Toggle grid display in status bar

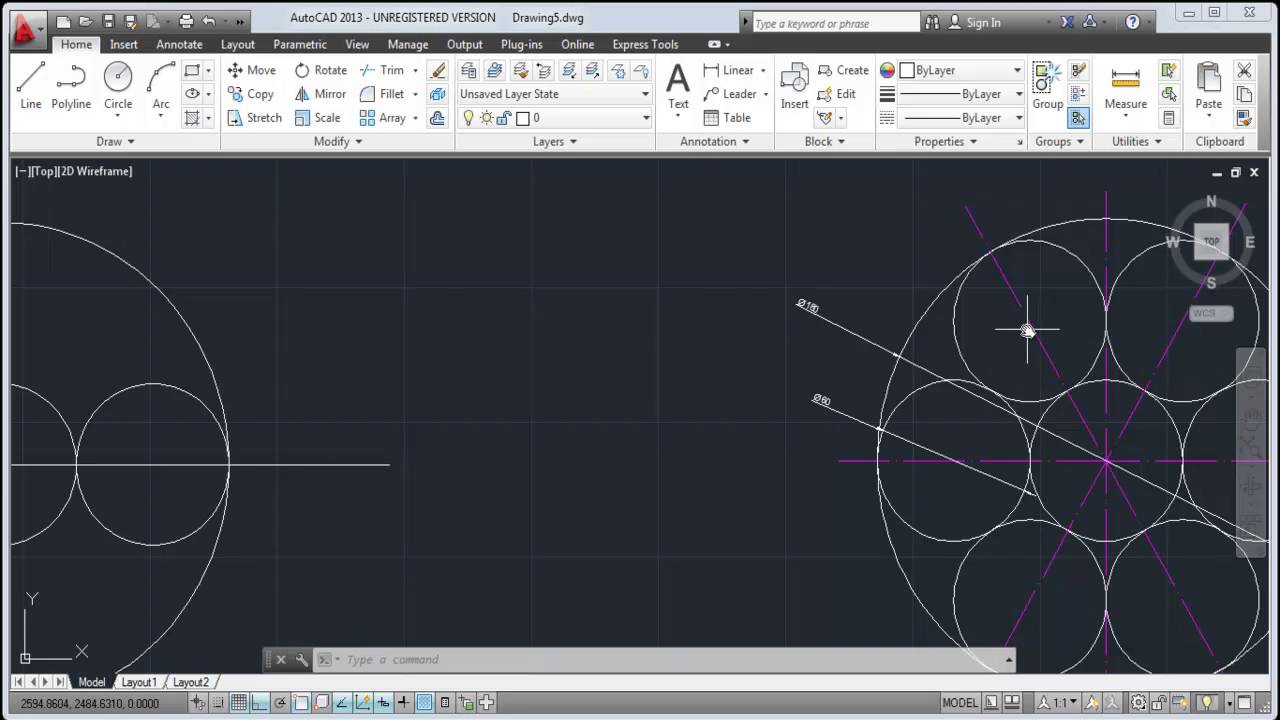point(239,703)
